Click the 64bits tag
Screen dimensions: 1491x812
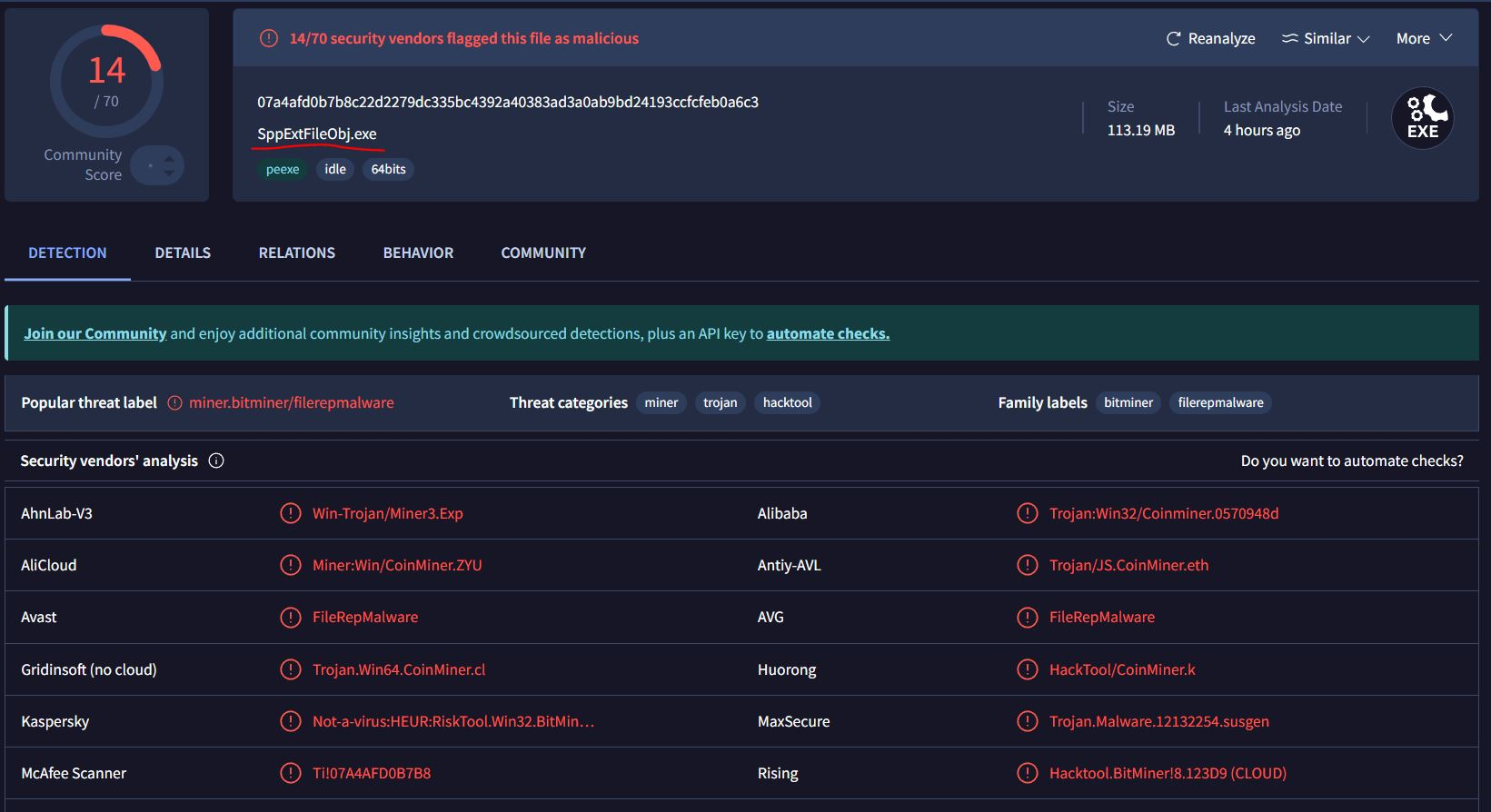(x=388, y=169)
